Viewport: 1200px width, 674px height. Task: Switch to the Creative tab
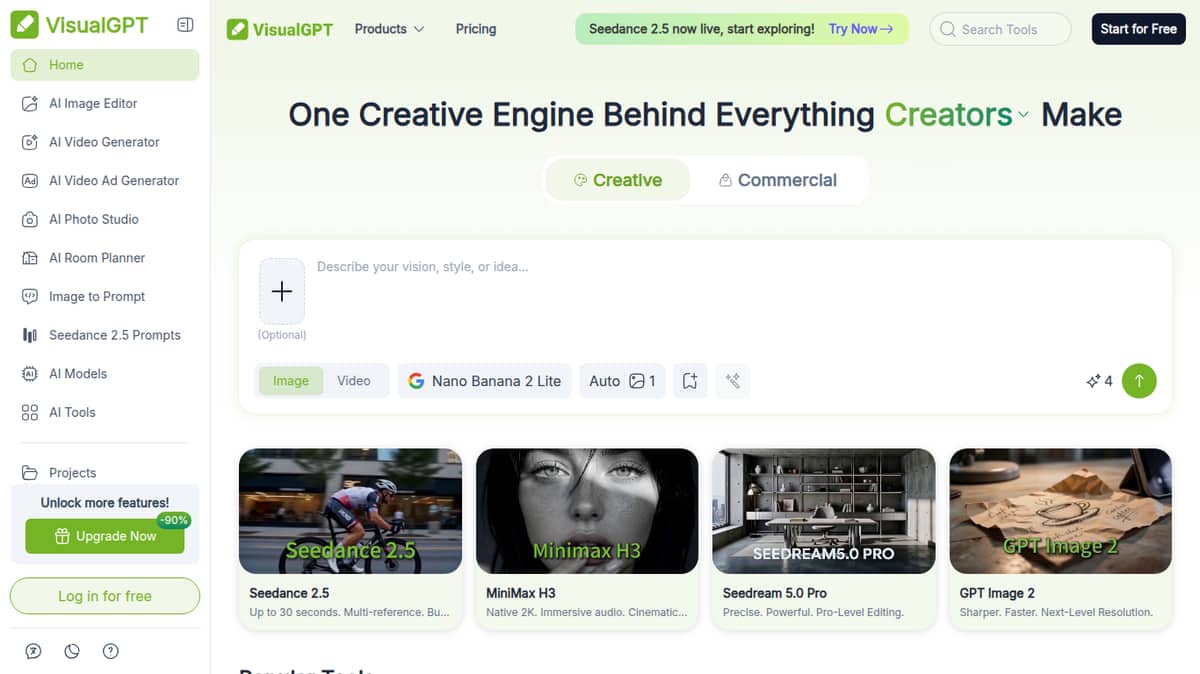pos(618,180)
